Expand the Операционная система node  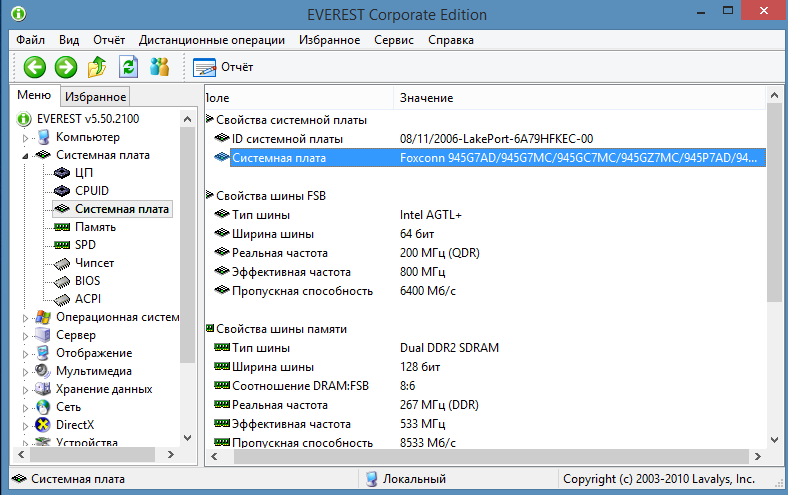pos(25,318)
